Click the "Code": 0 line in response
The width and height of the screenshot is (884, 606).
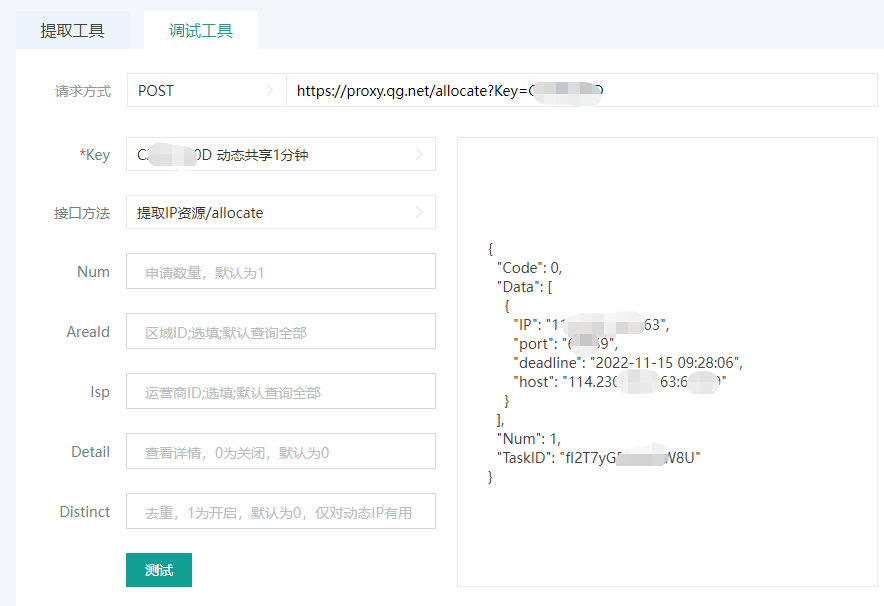(x=530, y=267)
